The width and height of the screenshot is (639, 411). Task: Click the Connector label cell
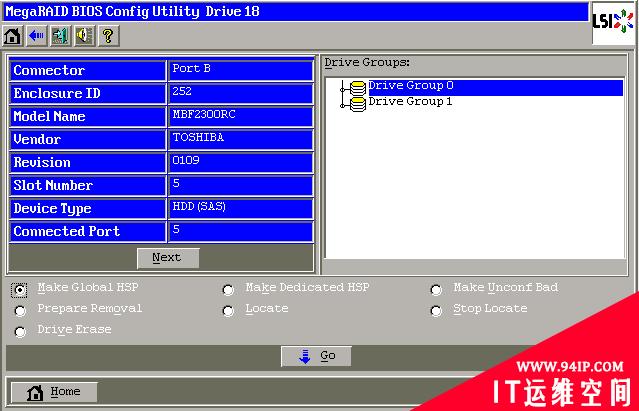point(88,70)
